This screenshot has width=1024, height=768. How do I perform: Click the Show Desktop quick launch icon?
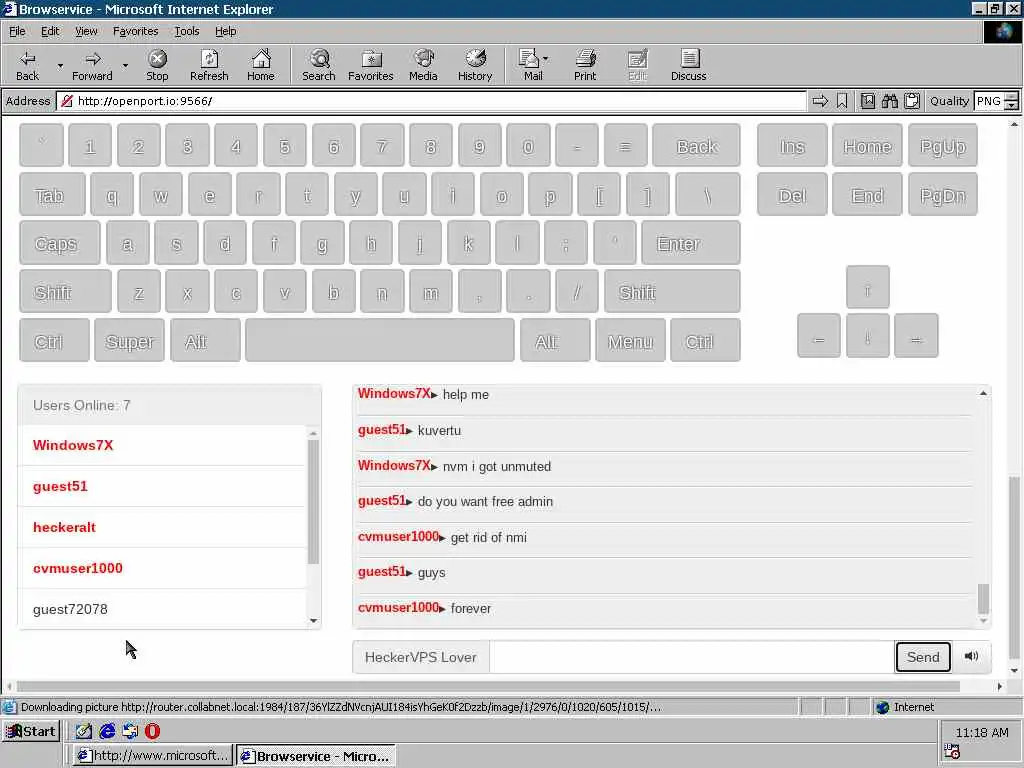click(x=84, y=731)
